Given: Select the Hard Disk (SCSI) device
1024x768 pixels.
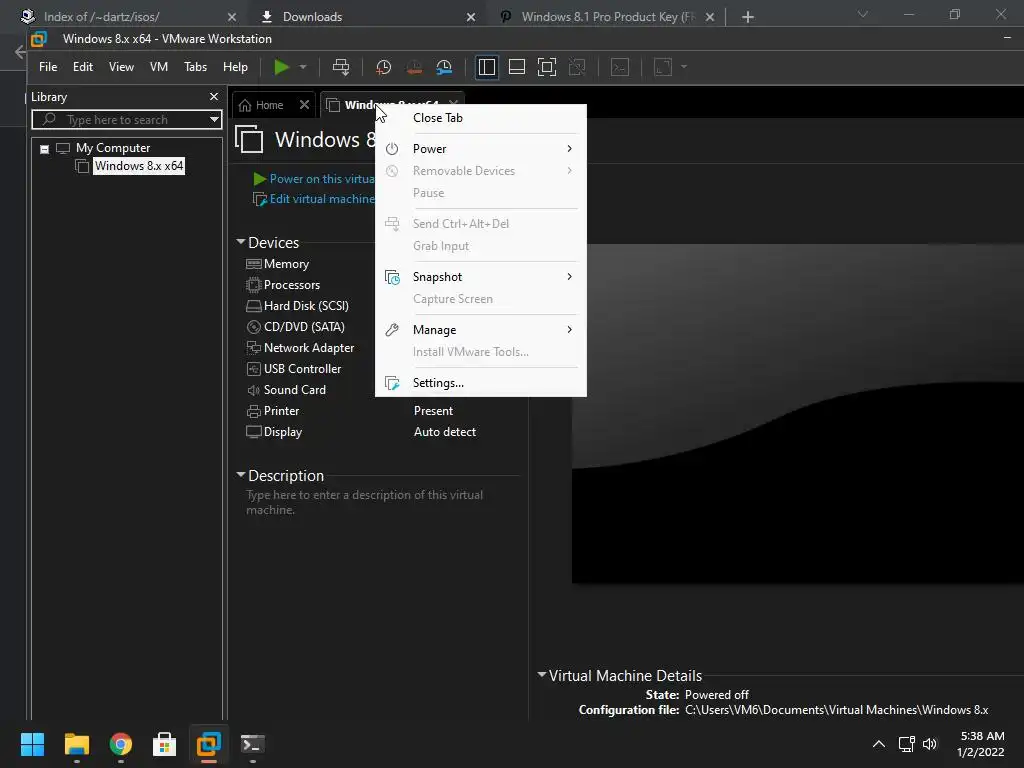Looking at the screenshot, I should (x=297, y=306).
